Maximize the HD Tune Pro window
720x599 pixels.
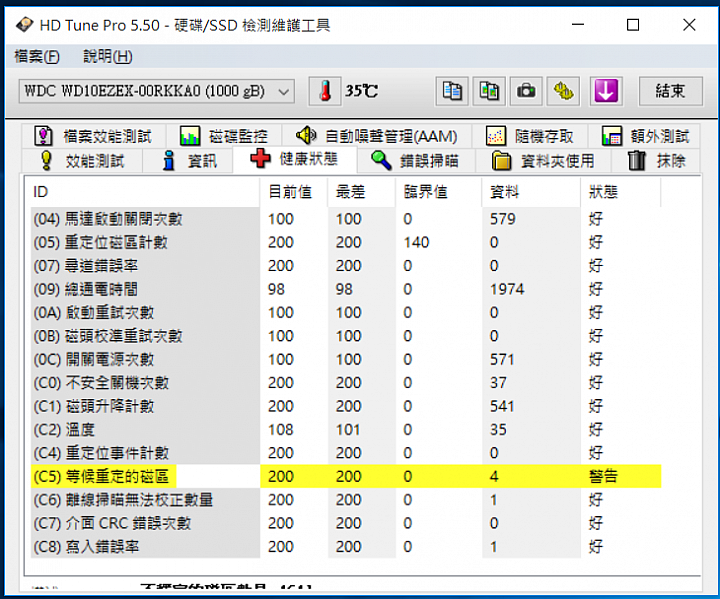tap(633, 24)
